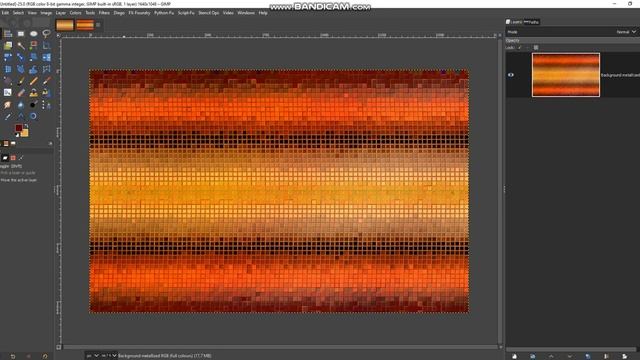The image size is (640, 360).
Task: Switch to the Paths tab
Action: [532, 22]
